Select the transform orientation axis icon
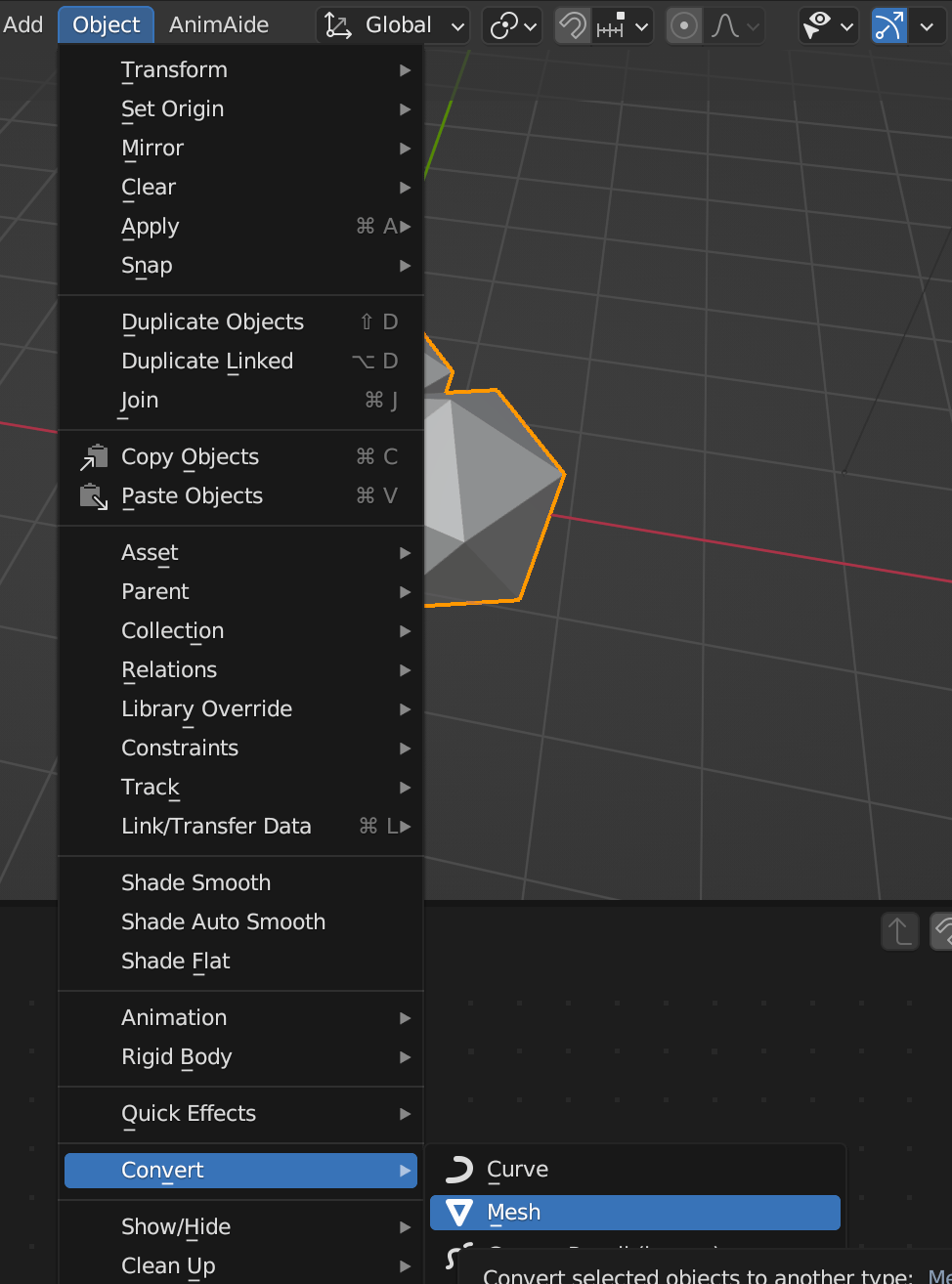952x1284 pixels. pyautogui.click(x=339, y=24)
